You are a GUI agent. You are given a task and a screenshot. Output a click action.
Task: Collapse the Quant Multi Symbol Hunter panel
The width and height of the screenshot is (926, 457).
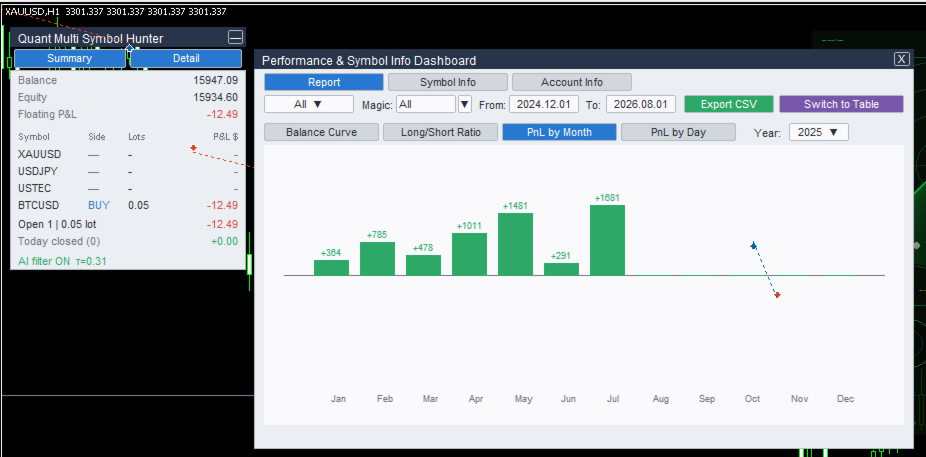235,38
